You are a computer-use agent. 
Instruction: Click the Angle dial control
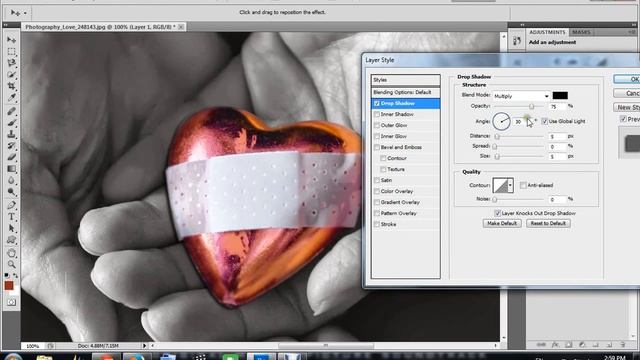(501, 121)
